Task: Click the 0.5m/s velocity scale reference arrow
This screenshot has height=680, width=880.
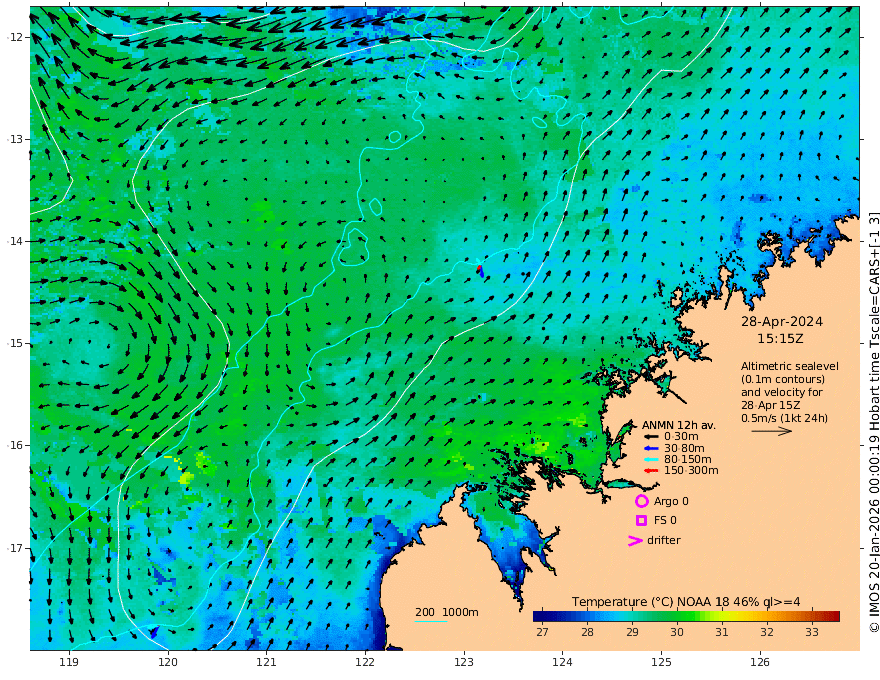Action: (772, 431)
